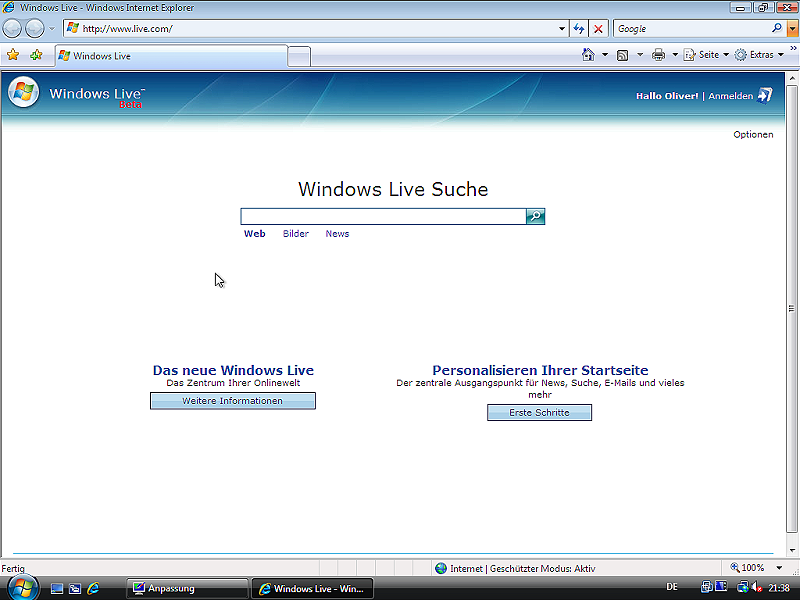Click the Add to Favorites icon

36,55
